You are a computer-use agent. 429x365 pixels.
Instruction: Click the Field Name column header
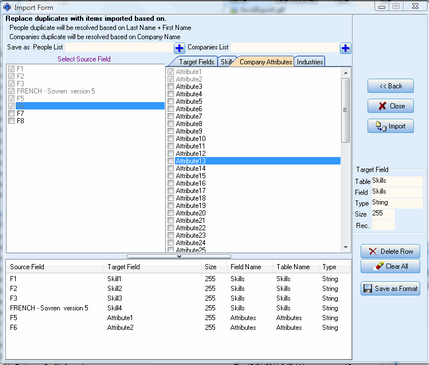click(x=250, y=267)
